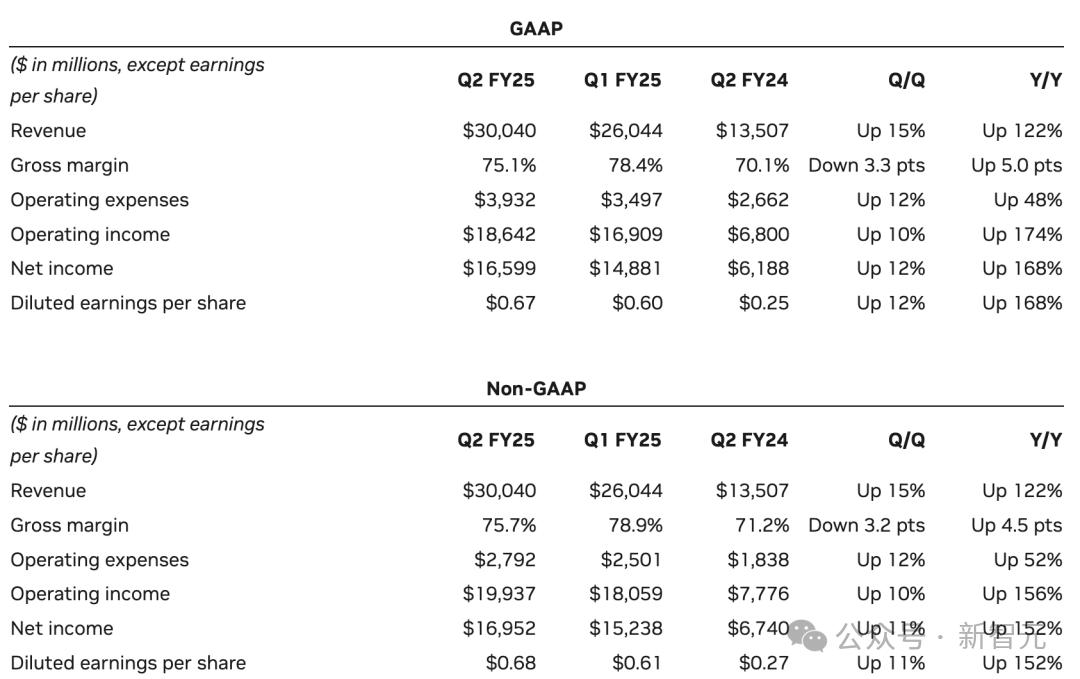Click the "Up 174%" operating income change
Viewport: 1080px width, 679px height.
[1022, 234]
